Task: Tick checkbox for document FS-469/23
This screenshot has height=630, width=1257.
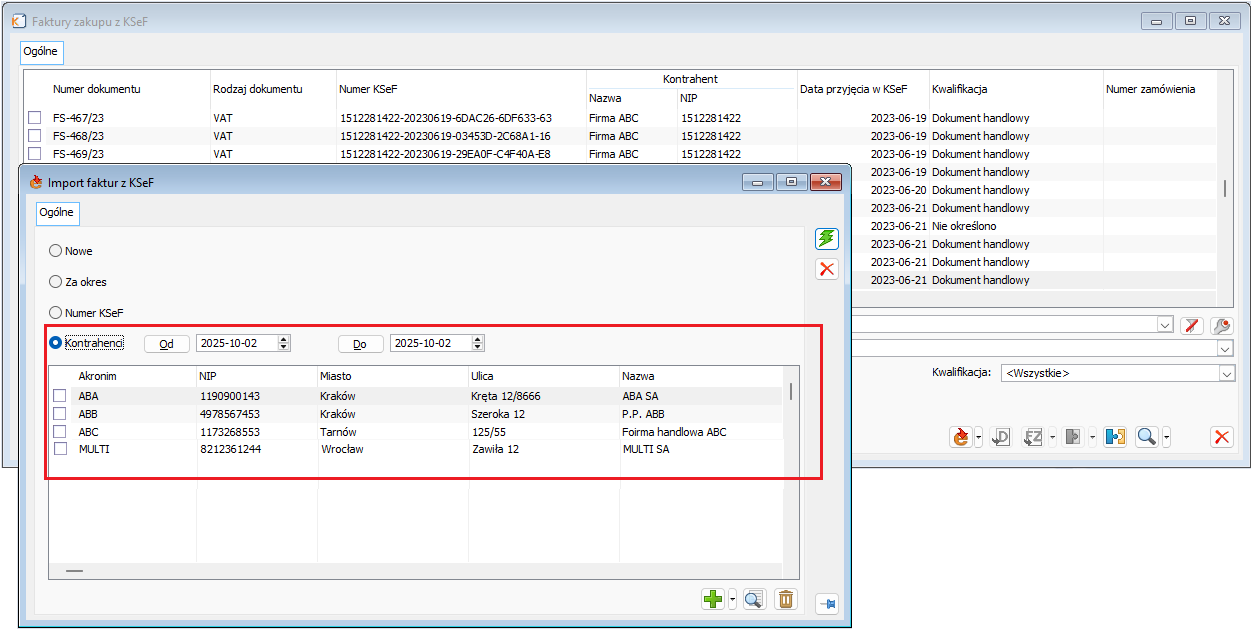Action: (35, 154)
